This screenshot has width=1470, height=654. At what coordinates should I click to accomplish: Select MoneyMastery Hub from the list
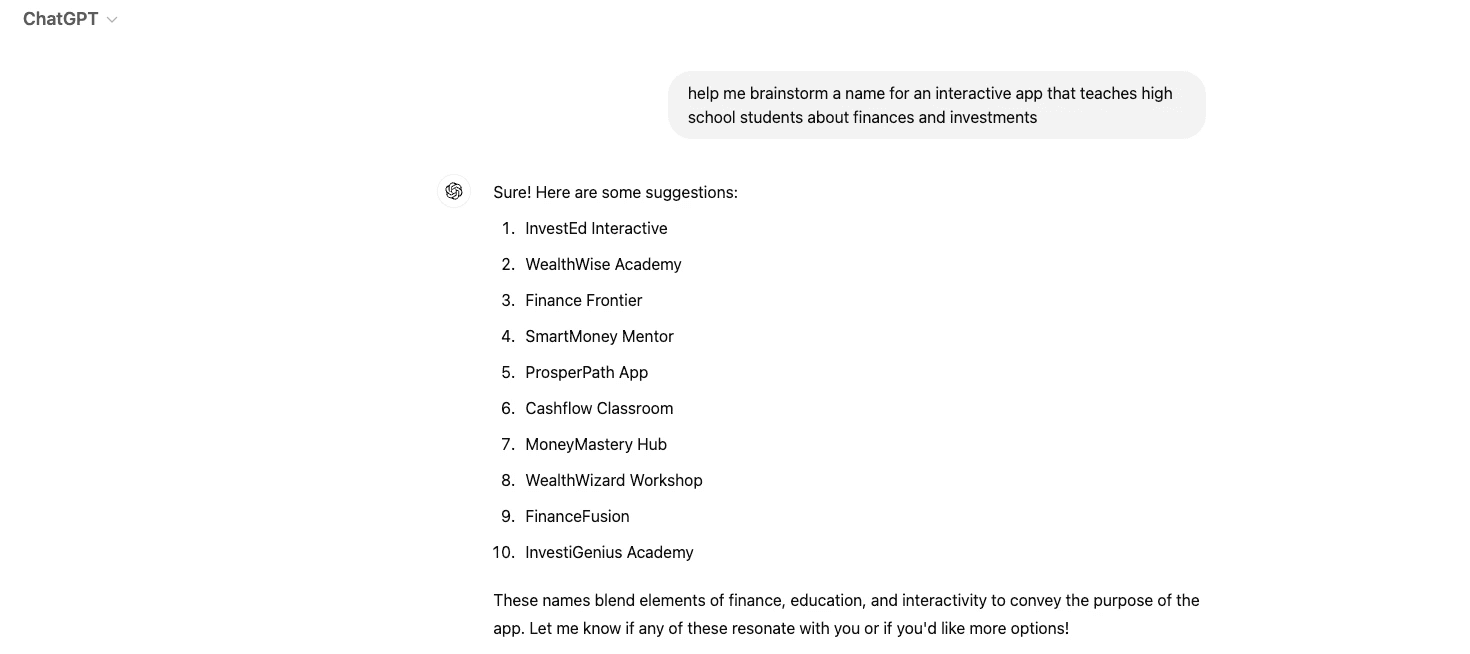tap(596, 444)
